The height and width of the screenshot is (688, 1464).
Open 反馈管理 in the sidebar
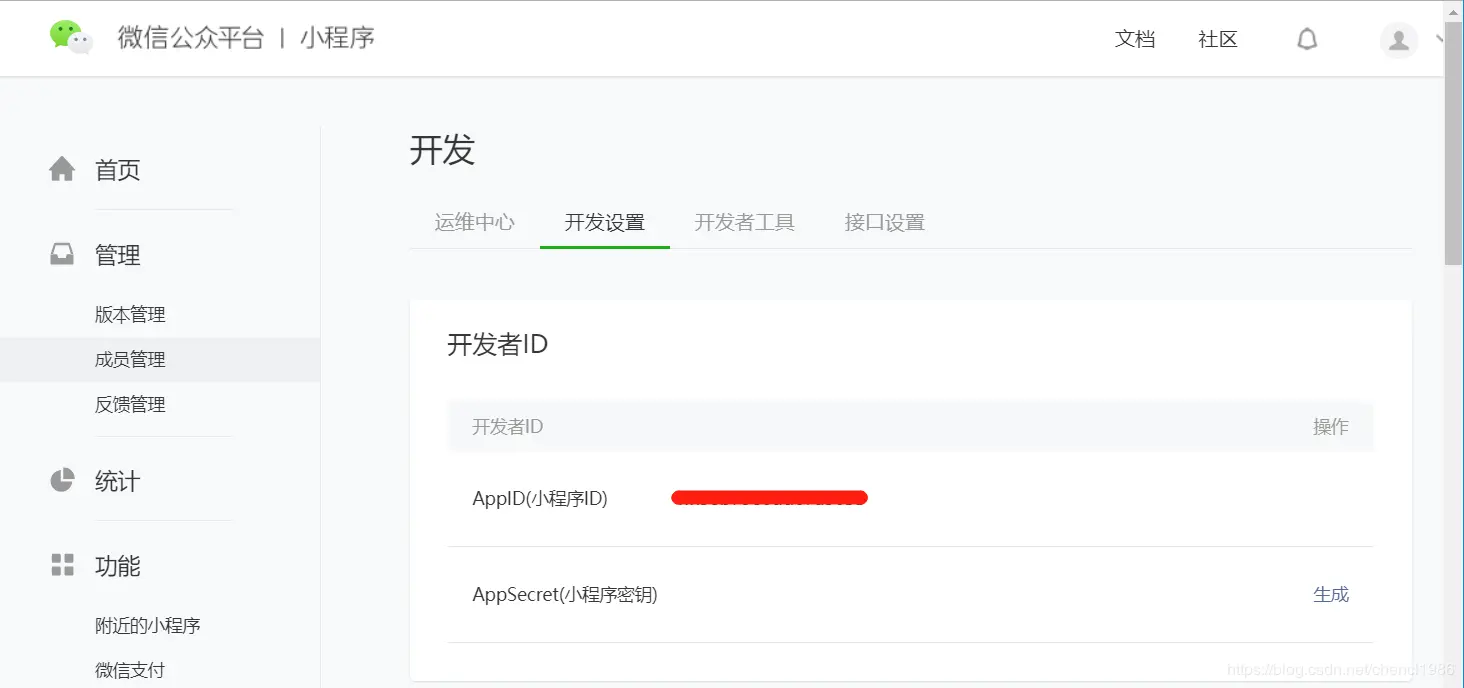pos(130,405)
